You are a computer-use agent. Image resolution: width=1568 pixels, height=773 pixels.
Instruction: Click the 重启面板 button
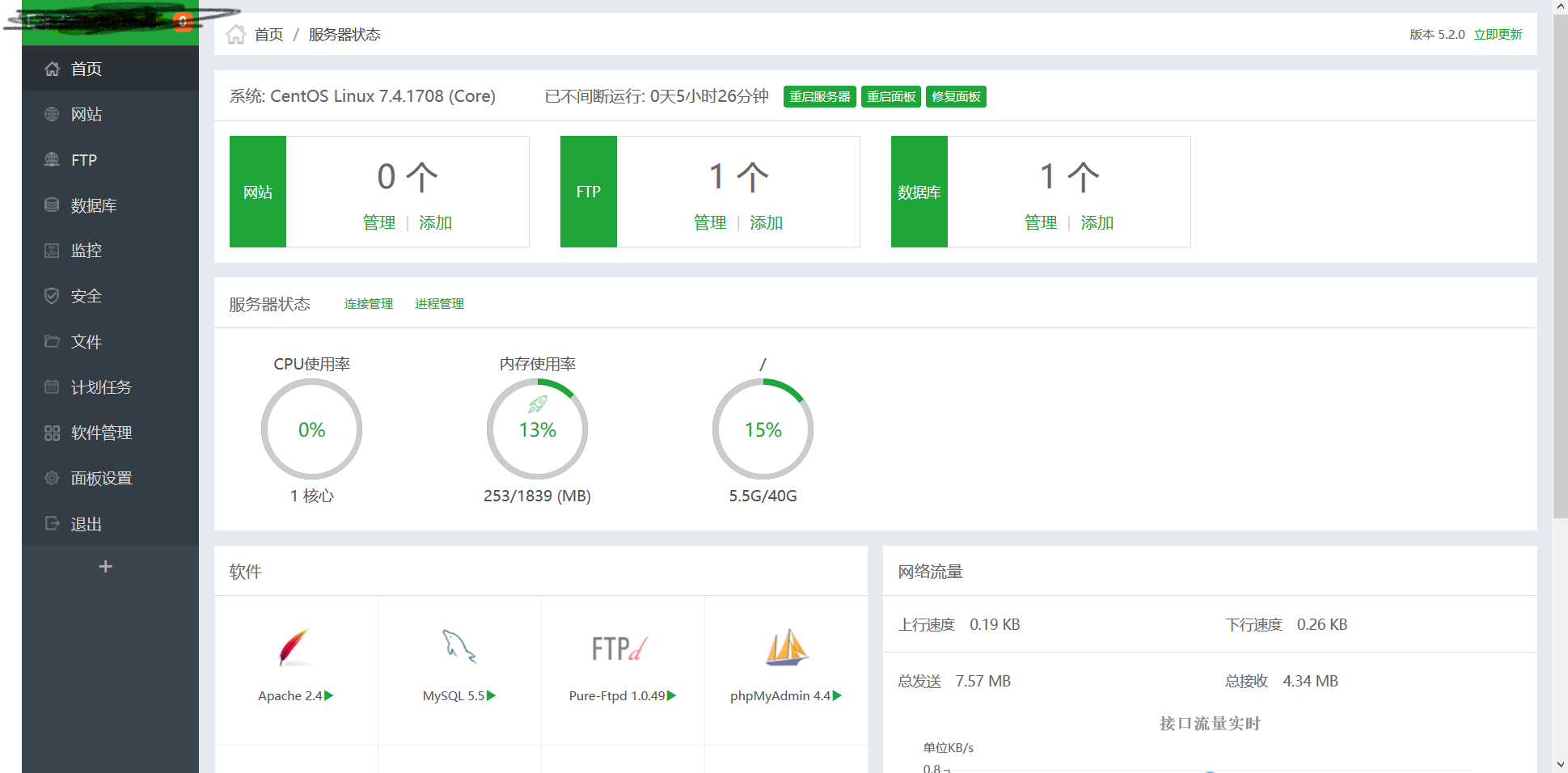tap(890, 97)
